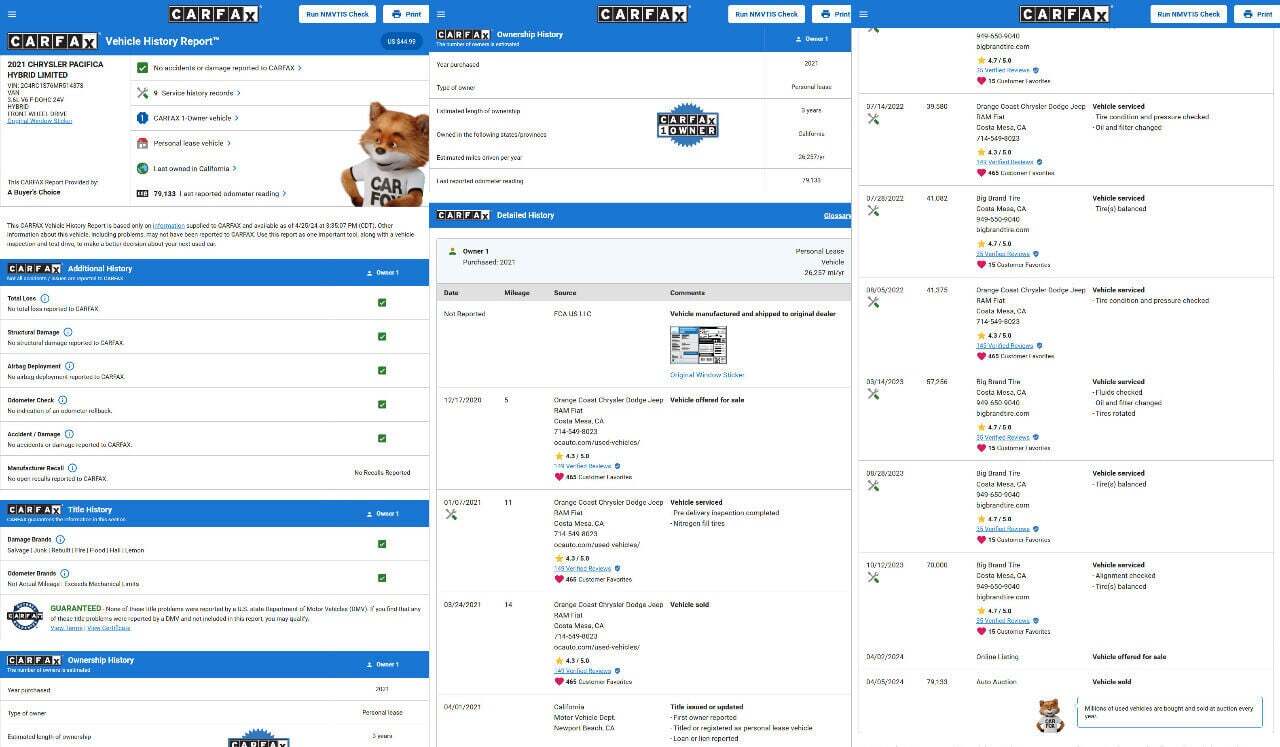Click the Print button in the left panel
This screenshot has width=1280, height=747.
[406, 14]
